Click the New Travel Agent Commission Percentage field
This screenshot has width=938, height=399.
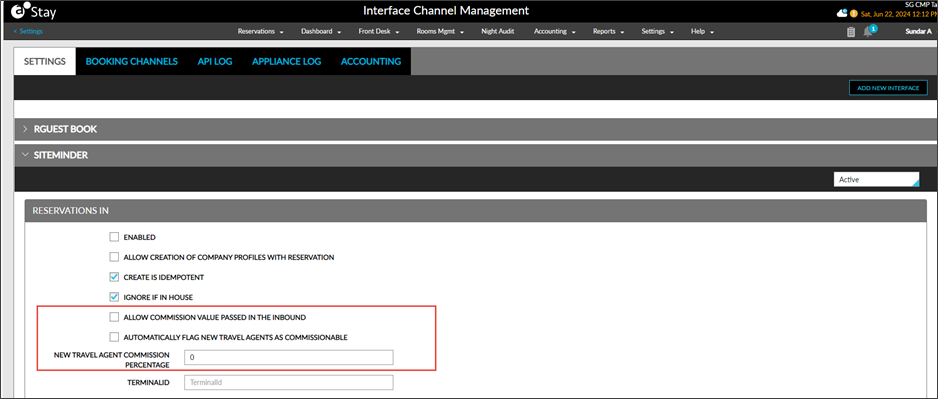click(288, 358)
